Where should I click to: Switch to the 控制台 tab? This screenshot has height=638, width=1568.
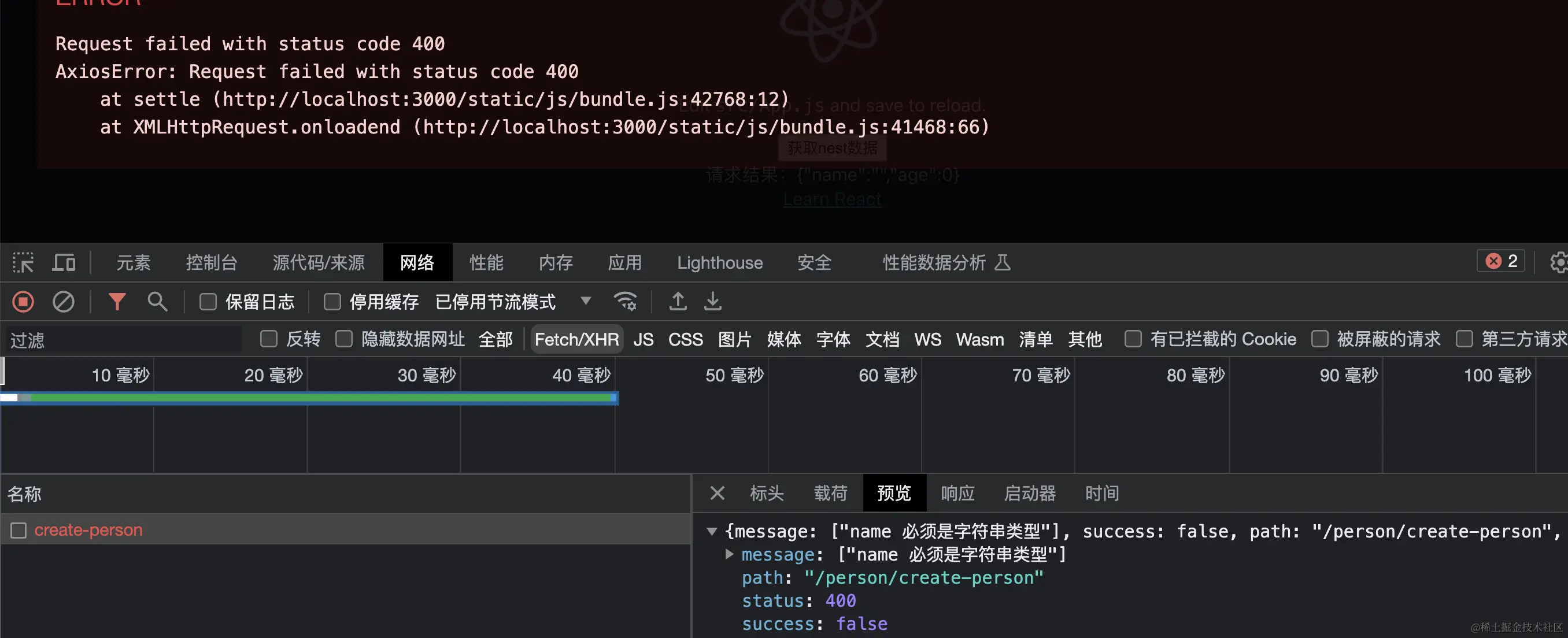pos(211,263)
